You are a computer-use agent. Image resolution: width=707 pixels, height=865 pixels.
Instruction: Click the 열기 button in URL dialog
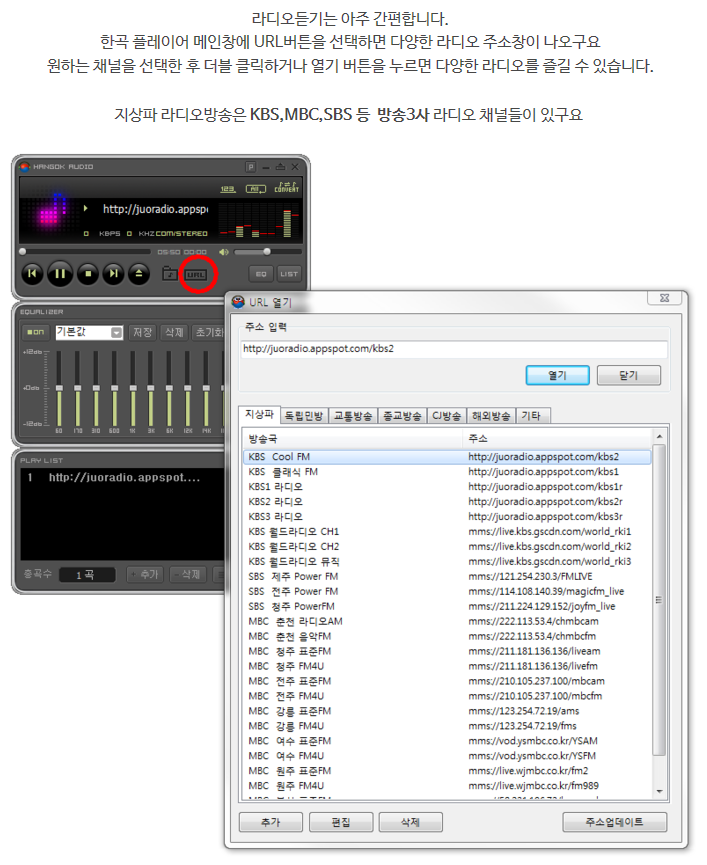[558, 375]
